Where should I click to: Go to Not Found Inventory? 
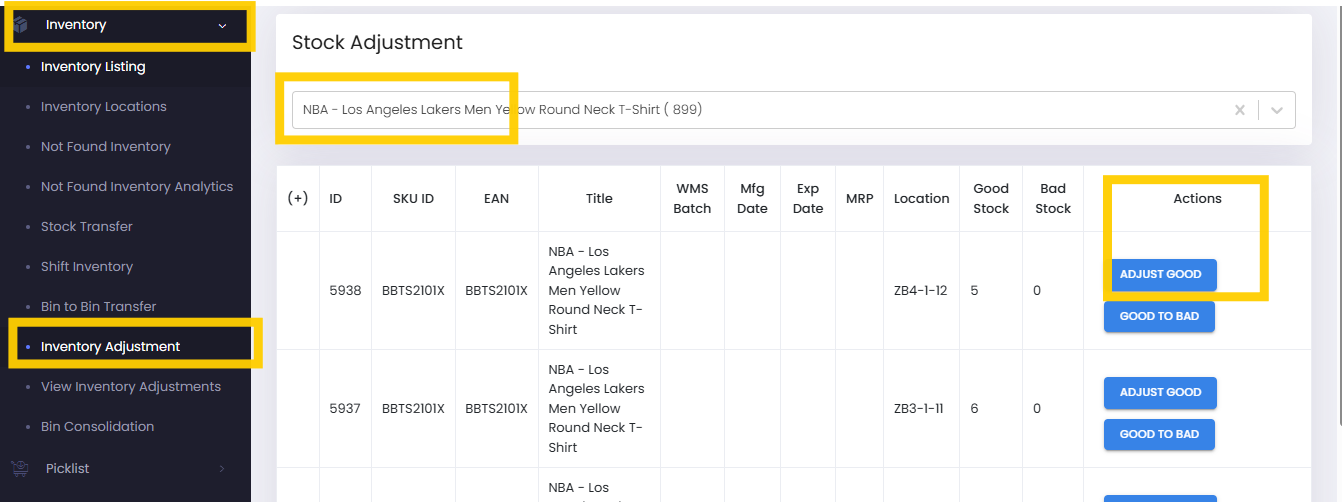point(106,147)
